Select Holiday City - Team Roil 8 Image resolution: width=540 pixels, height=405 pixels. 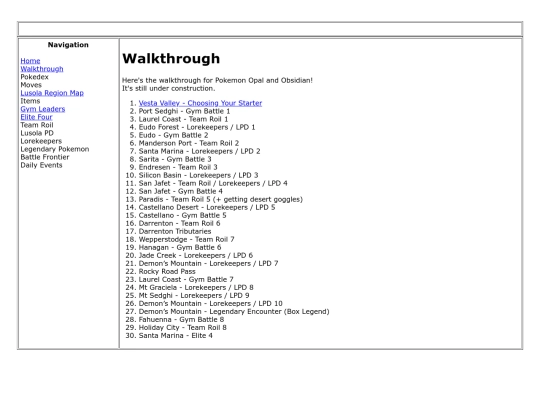(x=183, y=328)
